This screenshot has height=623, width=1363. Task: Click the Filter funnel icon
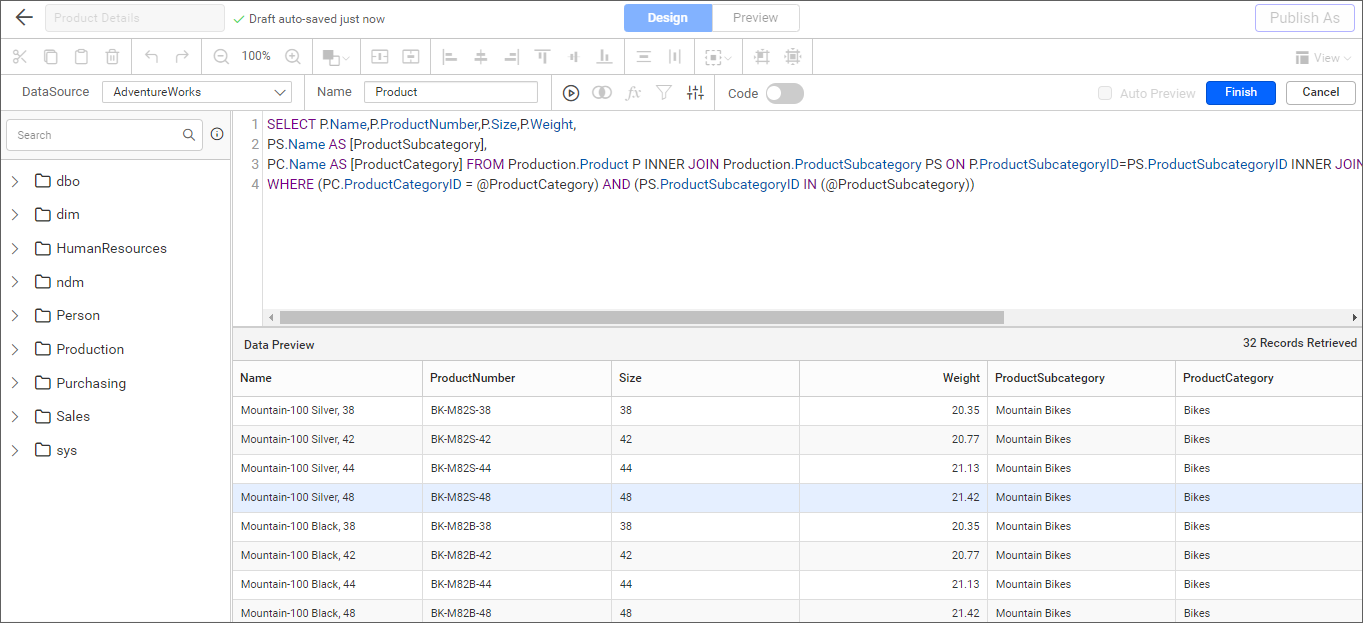point(664,93)
